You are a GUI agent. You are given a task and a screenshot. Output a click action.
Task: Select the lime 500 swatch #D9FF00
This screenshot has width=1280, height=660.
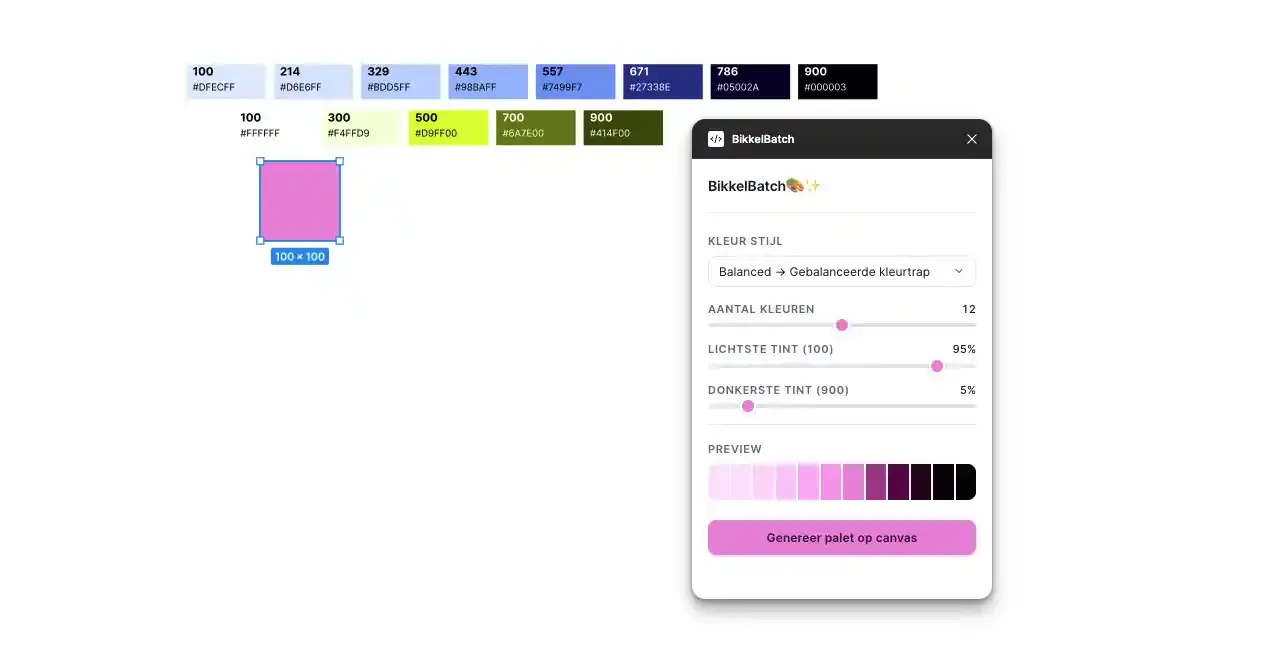(448, 127)
